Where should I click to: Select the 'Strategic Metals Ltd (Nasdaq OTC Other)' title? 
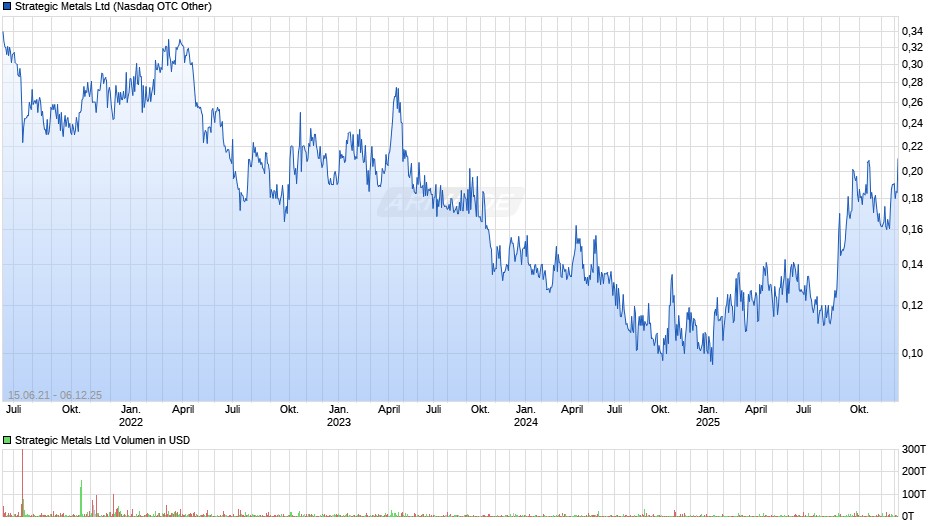(x=113, y=7)
